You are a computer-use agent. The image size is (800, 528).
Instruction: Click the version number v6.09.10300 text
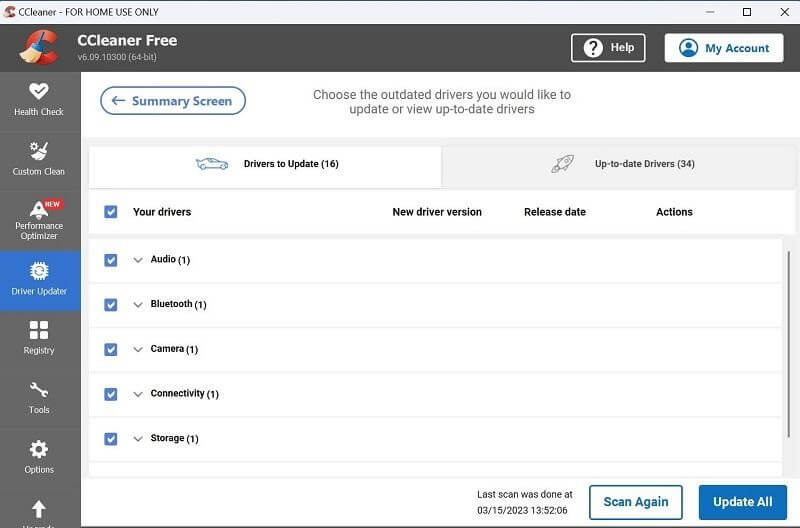click(117, 57)
